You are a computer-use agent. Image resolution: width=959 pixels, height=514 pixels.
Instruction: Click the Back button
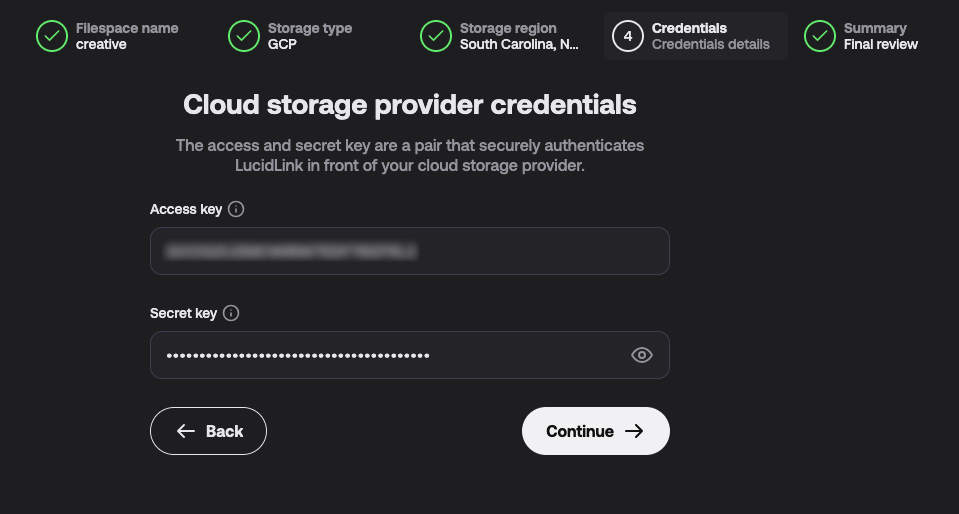(x=209, y=431)
